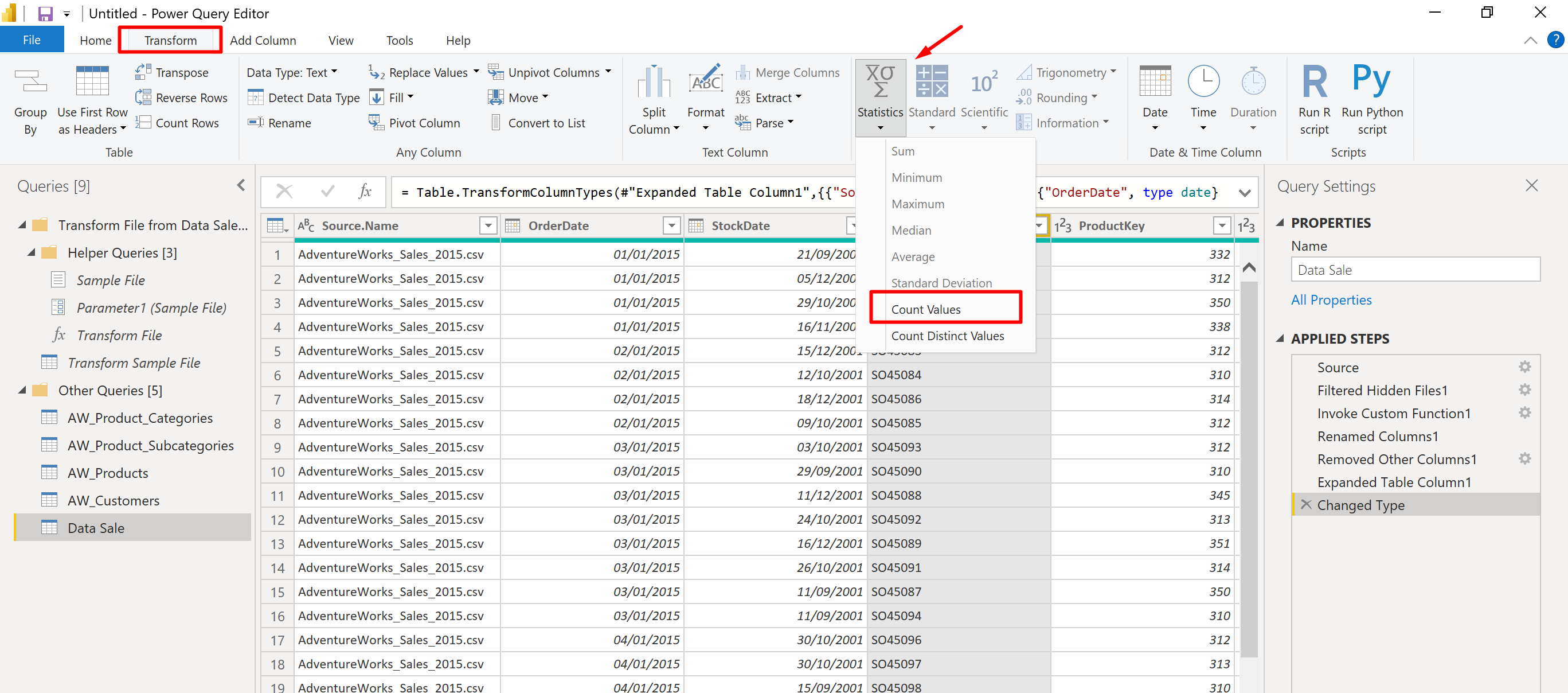Select the AW_Products query
1568x693 pixels.
pyautogui.click(x=108, y=473)
